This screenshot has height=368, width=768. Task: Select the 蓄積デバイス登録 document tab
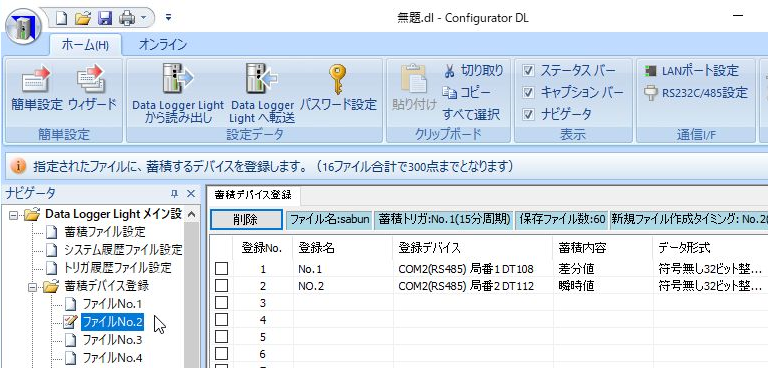[253, 195]
